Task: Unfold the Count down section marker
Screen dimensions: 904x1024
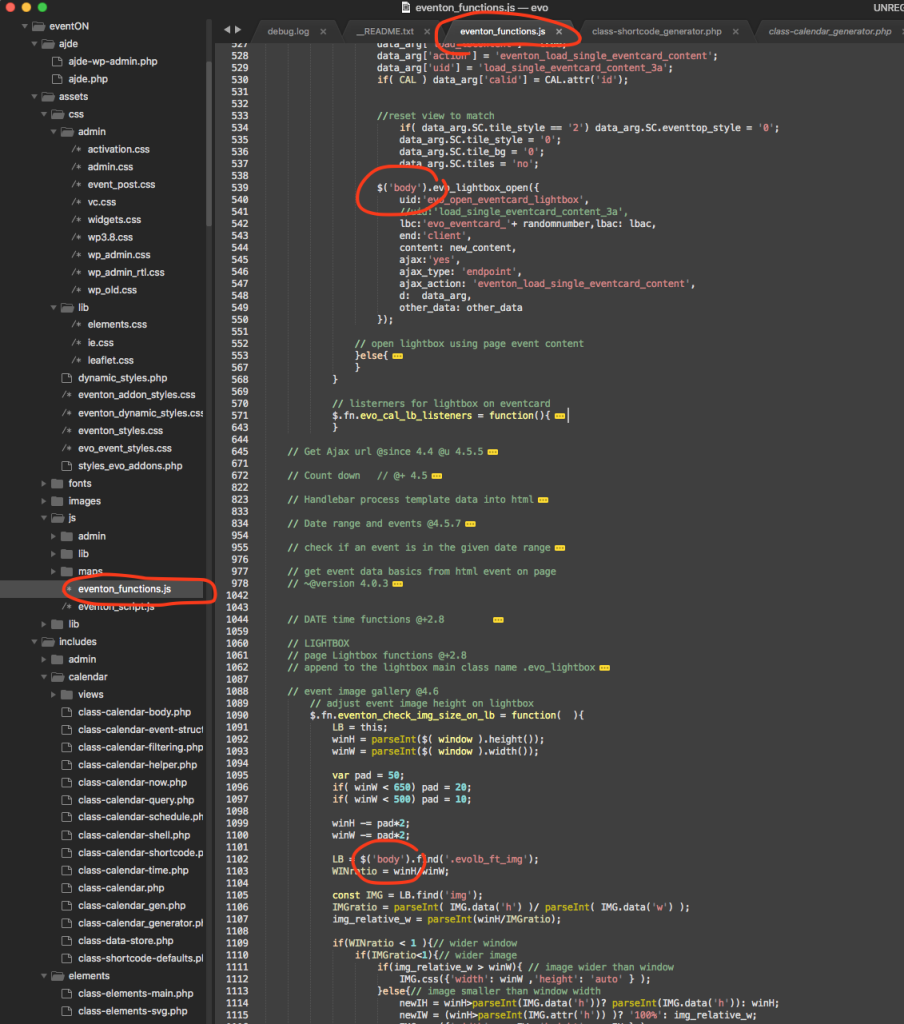Action: [x=437, y=476]
